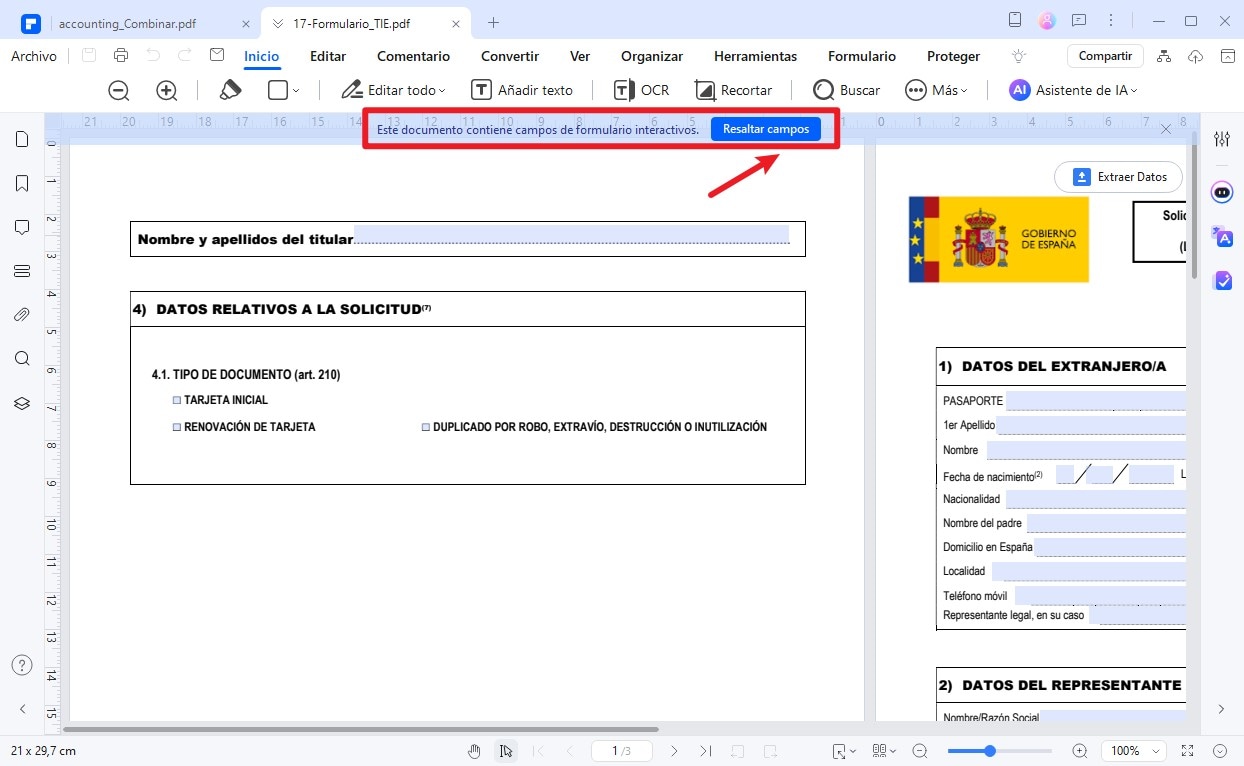Viewport: 1244px width, 766px height.
Task: Open the fit page mode dropdown in the status bar
Action: [844, 750]
